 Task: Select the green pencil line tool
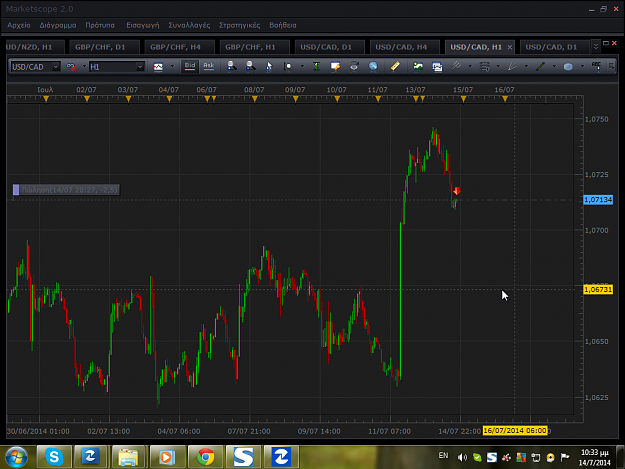tap(540, 67)
